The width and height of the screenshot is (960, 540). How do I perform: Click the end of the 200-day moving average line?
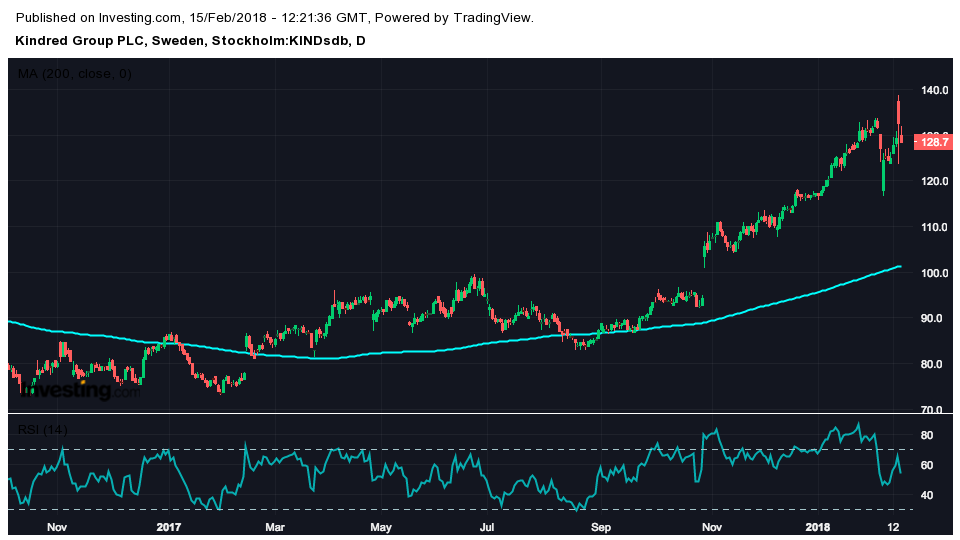pyautogui.click(x=899, y=266)
